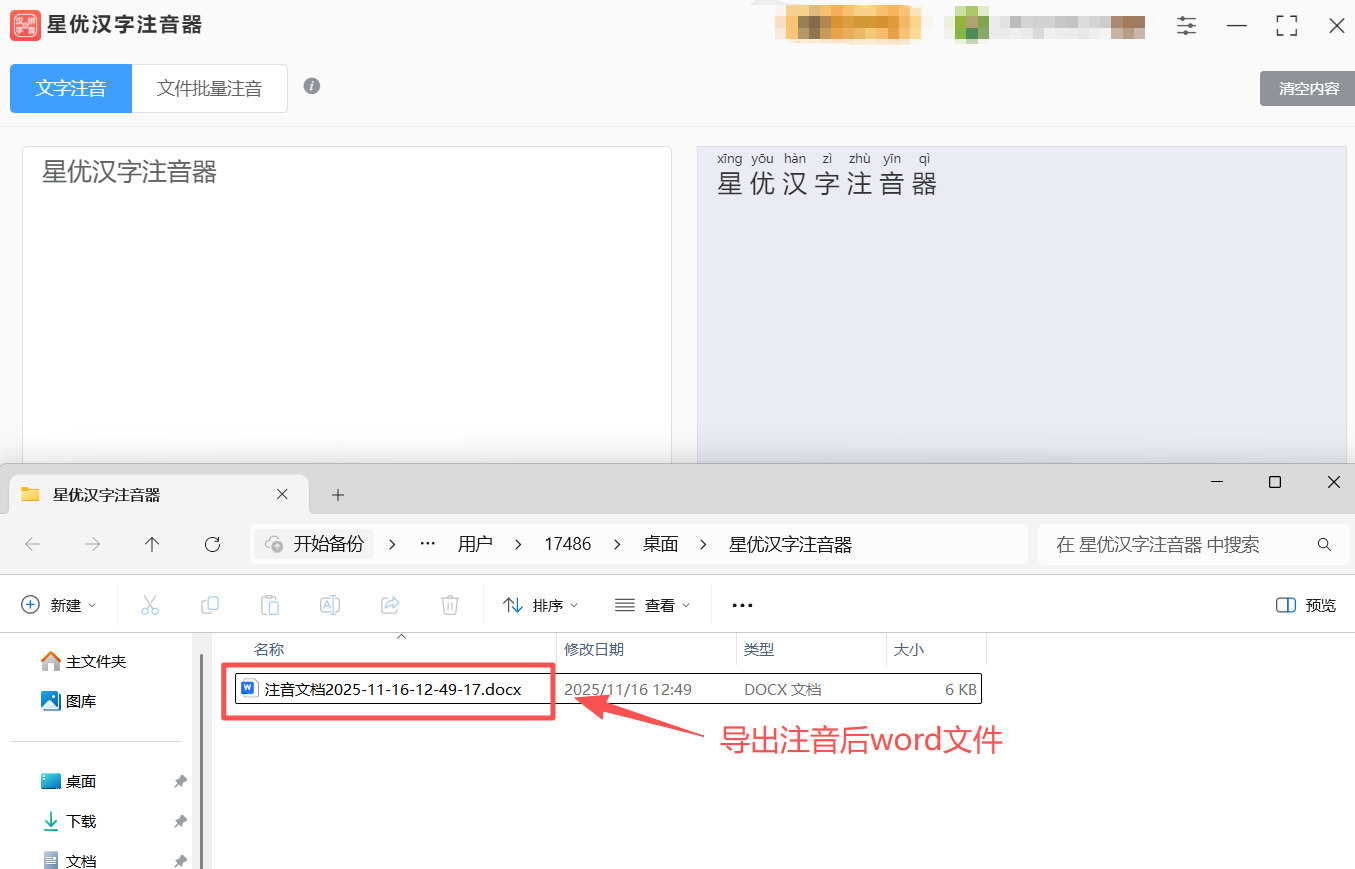Sort files by the 修改日期 column header
This screenshot has width=1355, height=869.
(x=594, y=649)
